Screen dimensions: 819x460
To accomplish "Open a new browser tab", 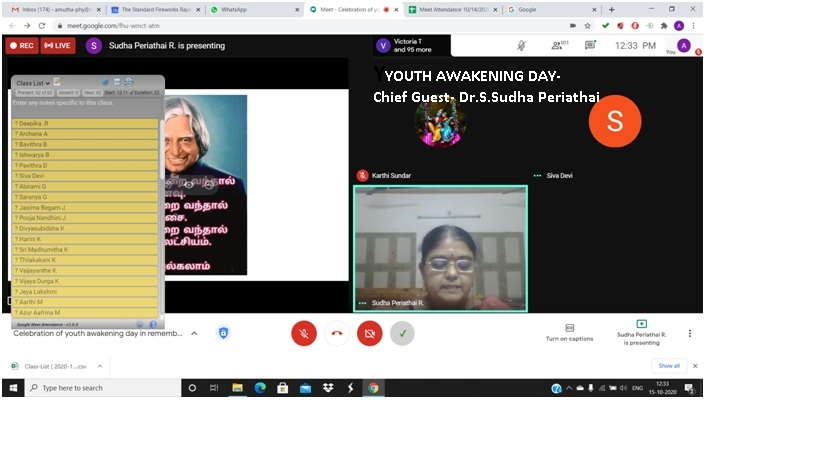I will (x=612, y=9).
